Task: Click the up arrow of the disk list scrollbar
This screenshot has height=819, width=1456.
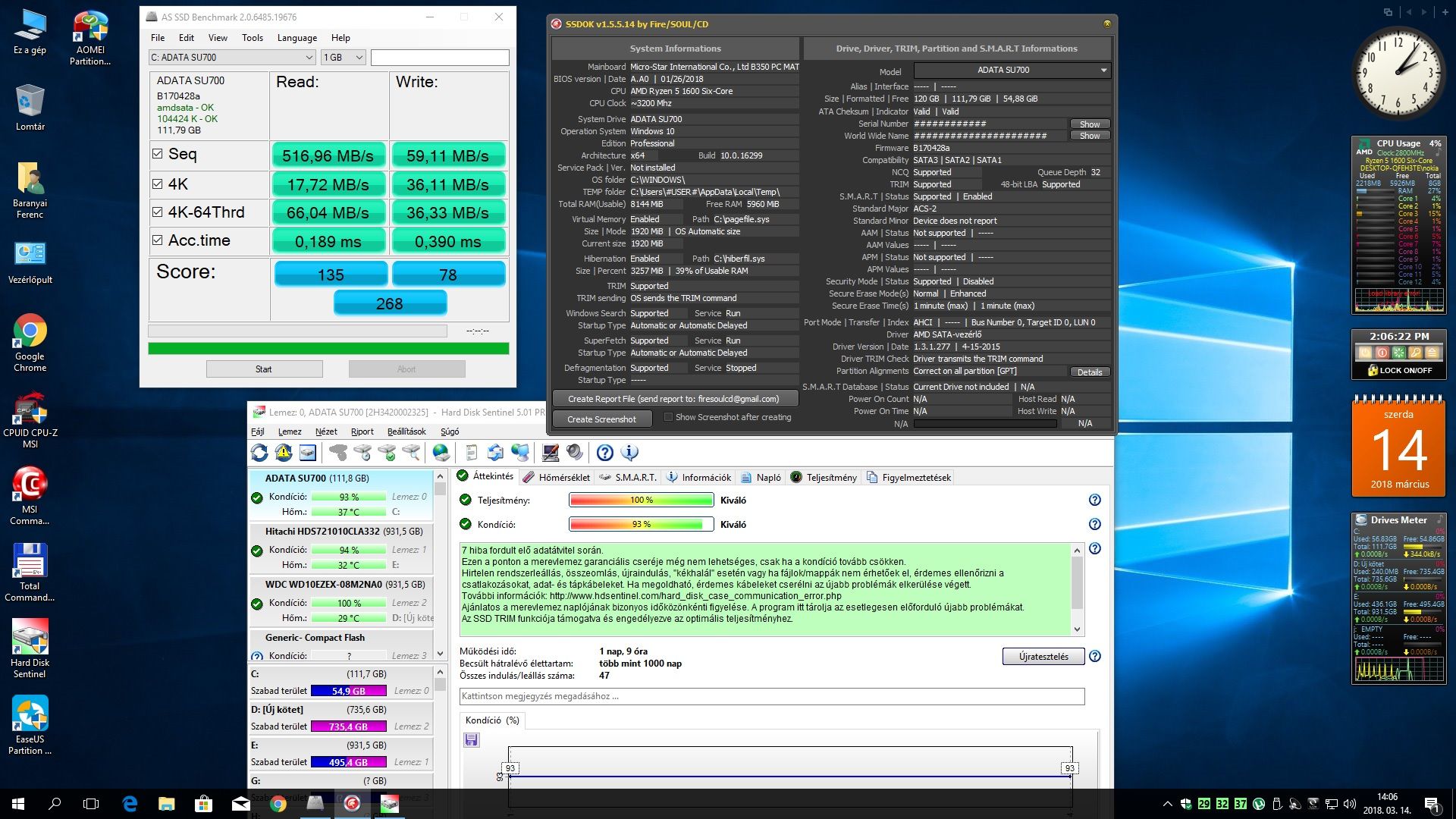Action: tap(440, 476)
